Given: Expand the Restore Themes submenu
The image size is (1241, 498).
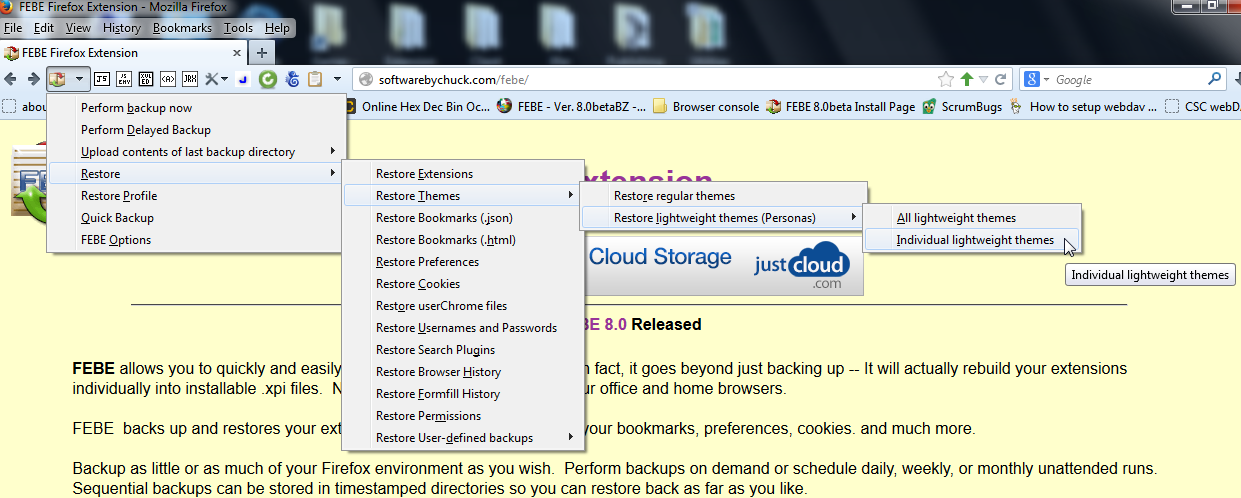Looking at the screenshot, I should [463, 196].
